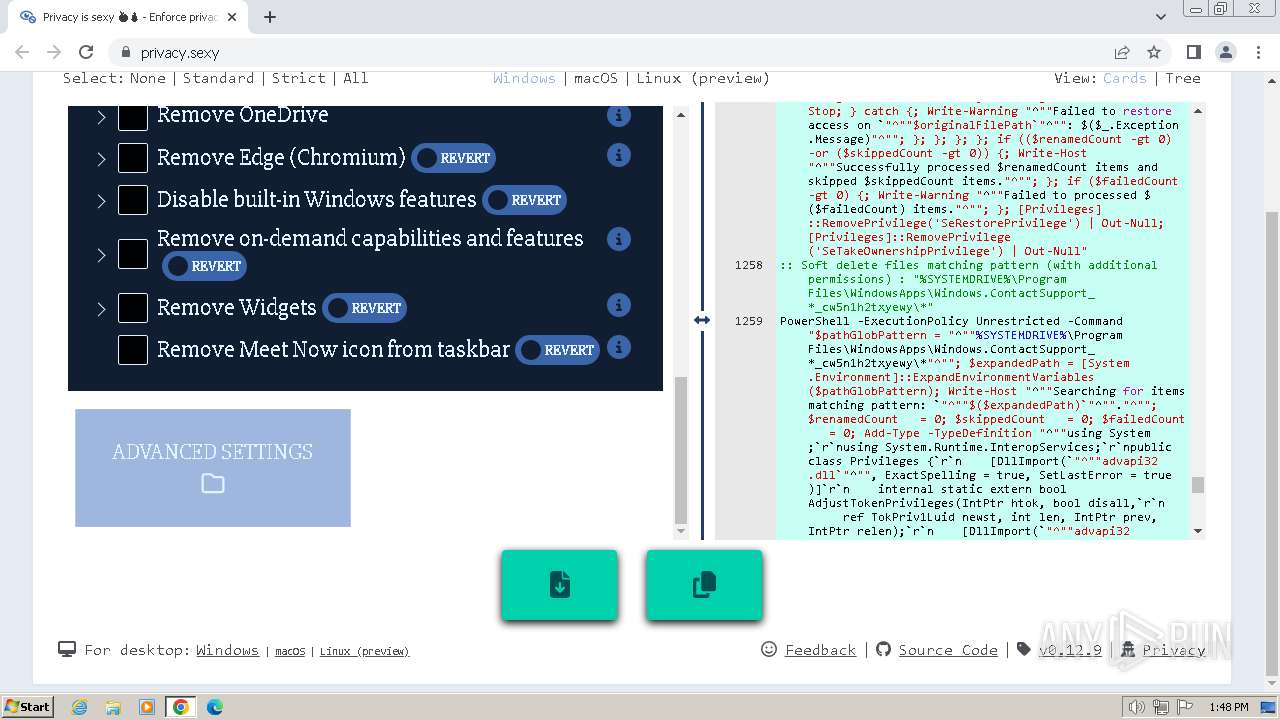This screenshot has width=1280, height=720.
Task: Open Windows desktop download link in footer
Action: click(227, 650)
